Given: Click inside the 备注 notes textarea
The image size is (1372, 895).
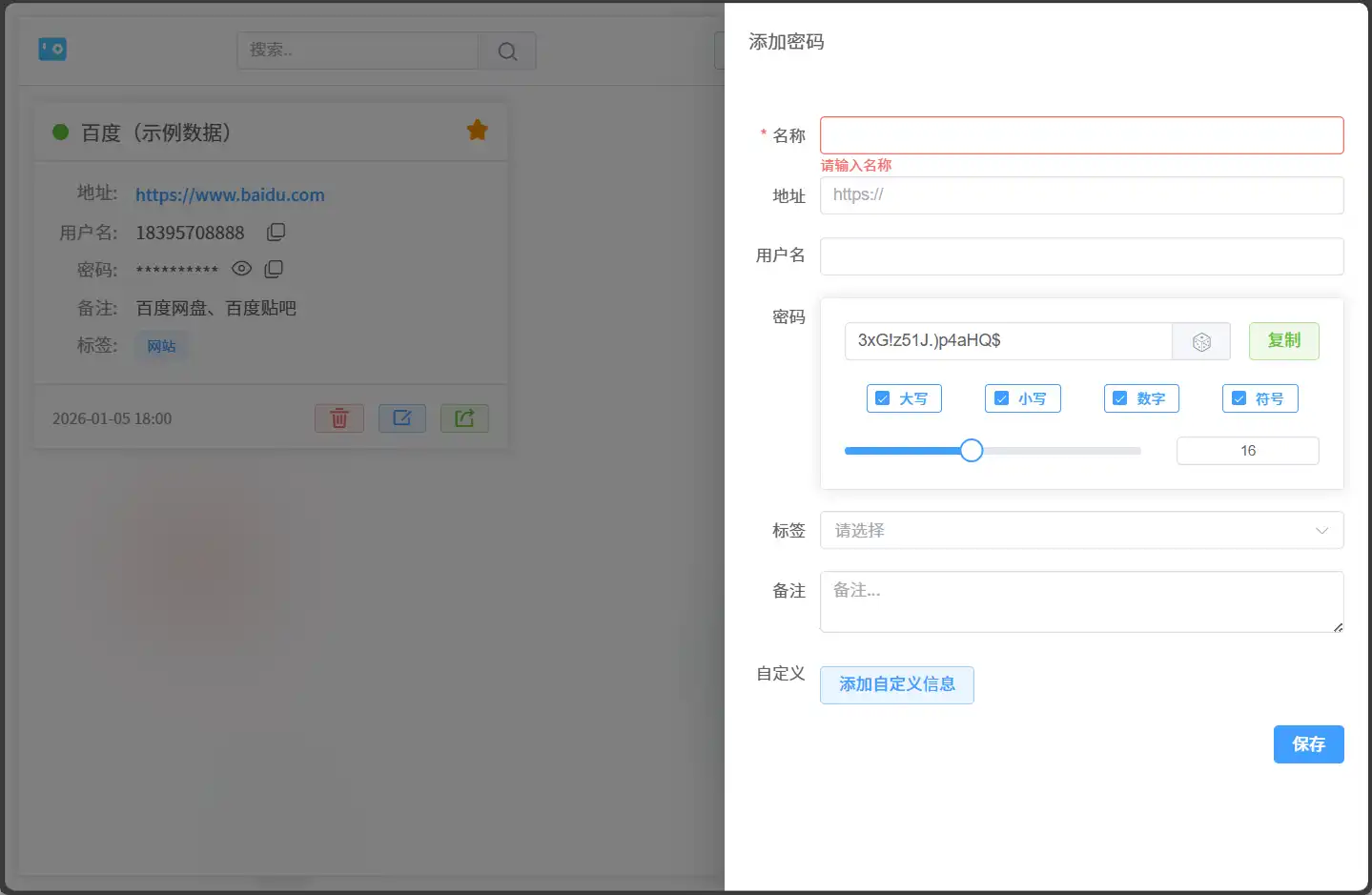Looking at the screenshot, I should [x=1081, y=600].
